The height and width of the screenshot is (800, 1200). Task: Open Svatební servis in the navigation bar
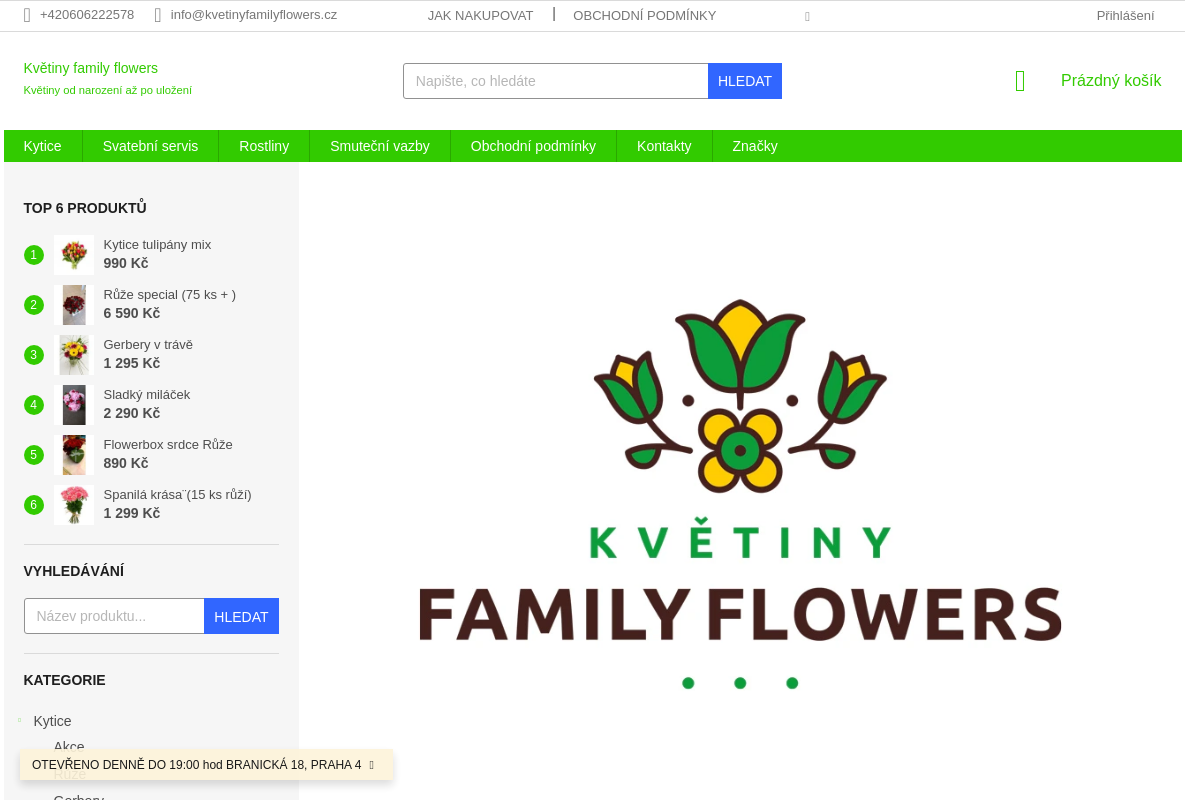[150, 146]
